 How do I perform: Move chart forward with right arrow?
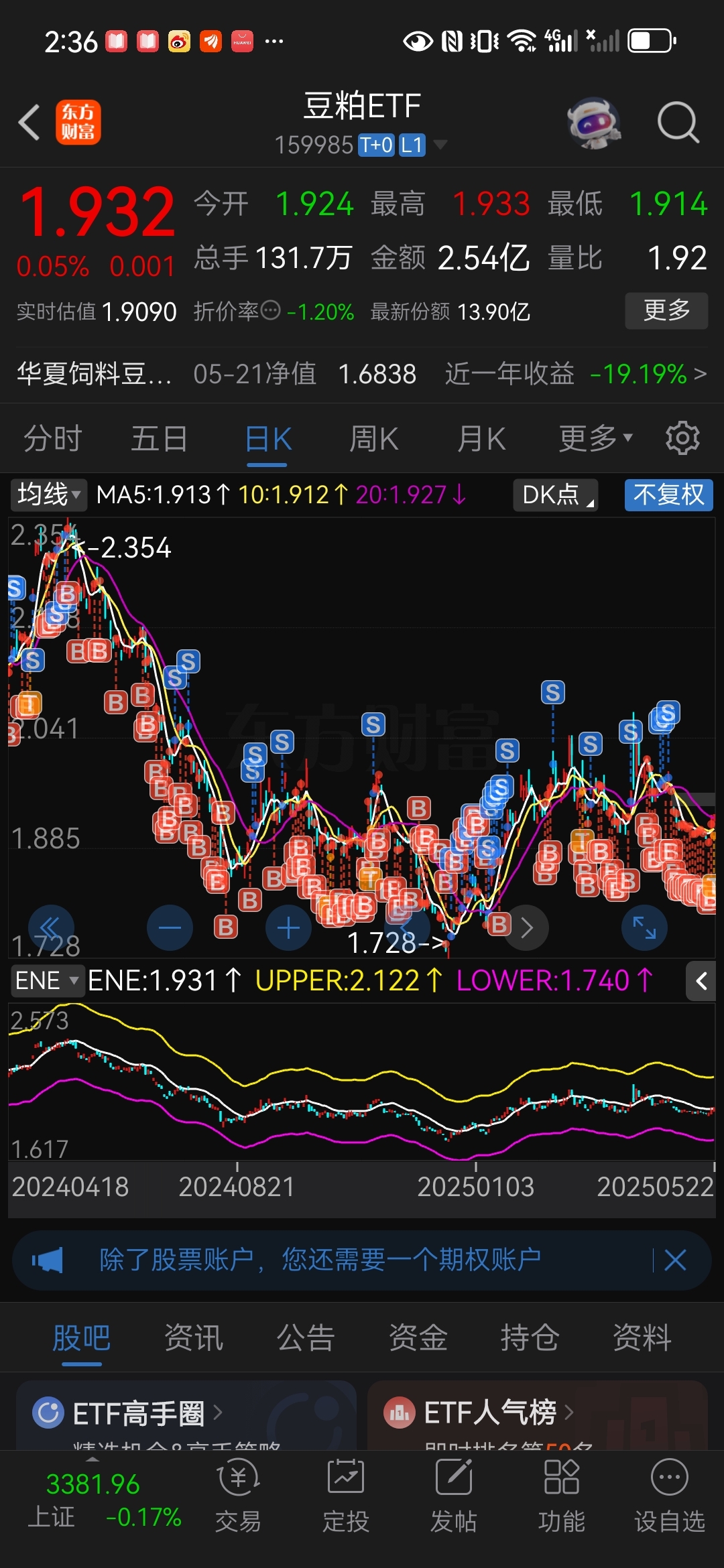[x=527, y=927]
